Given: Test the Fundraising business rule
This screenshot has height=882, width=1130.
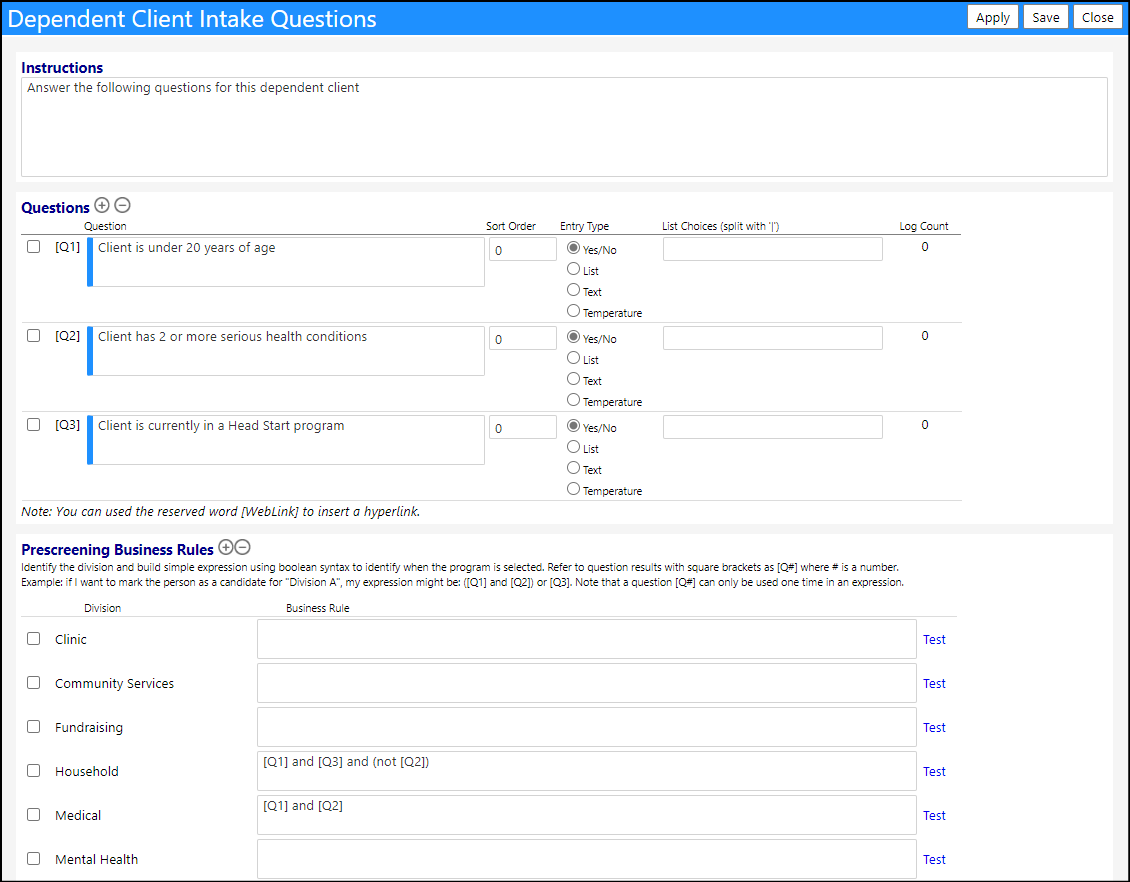Looking at the screenshot, I should click(x=934, y=727).
